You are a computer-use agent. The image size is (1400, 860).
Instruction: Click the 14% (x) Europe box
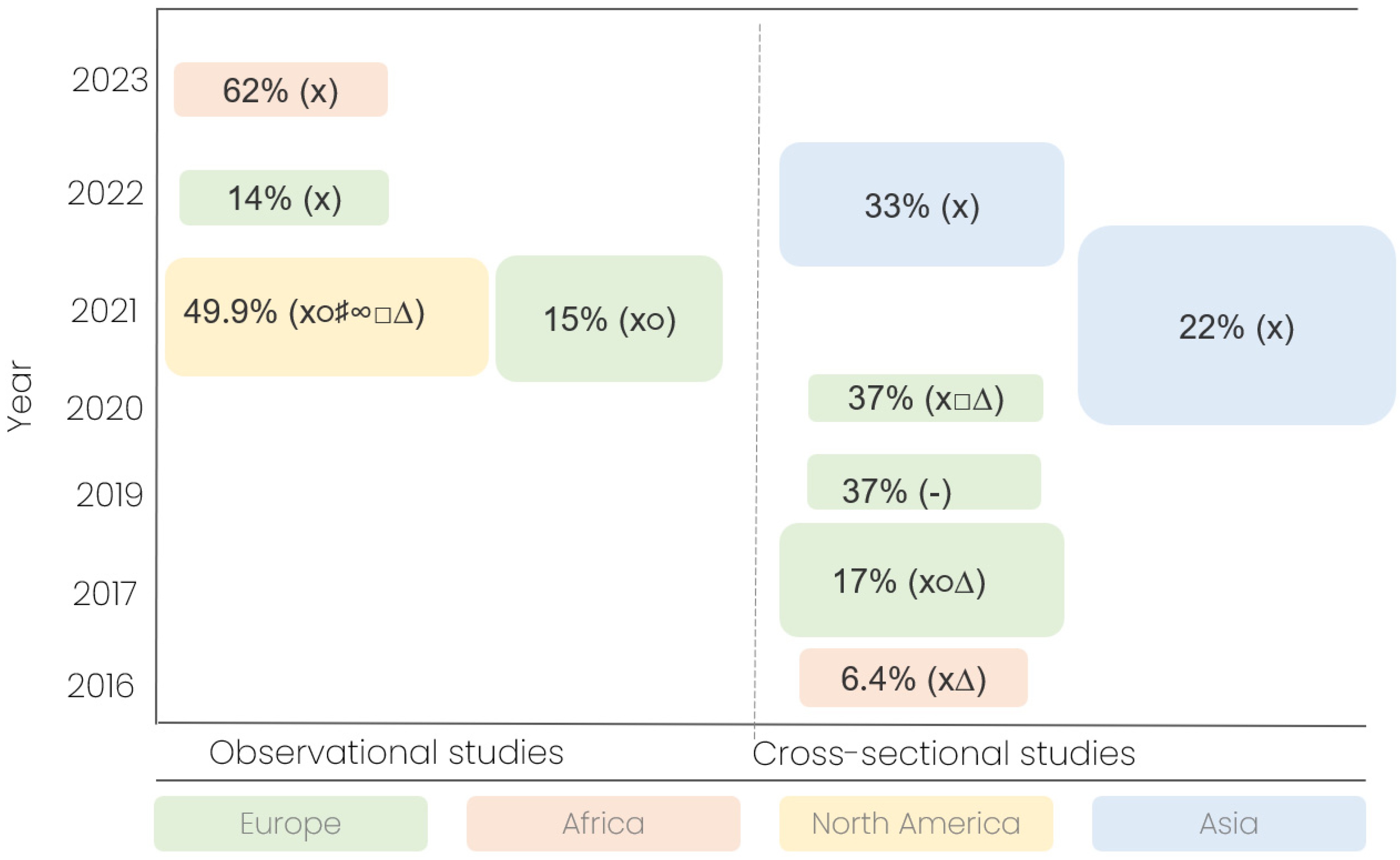[x=284, y=198]
